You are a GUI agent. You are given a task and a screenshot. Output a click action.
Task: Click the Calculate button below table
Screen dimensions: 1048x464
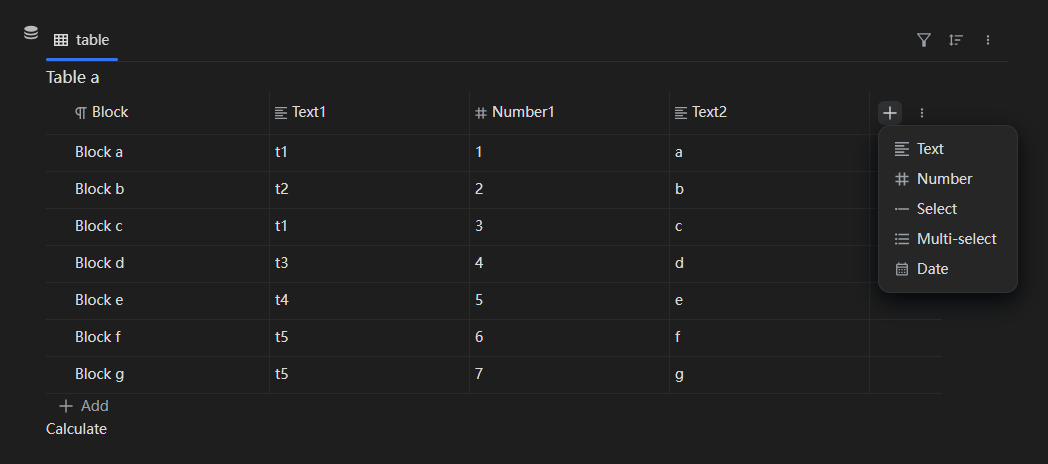tap(76, 429)
